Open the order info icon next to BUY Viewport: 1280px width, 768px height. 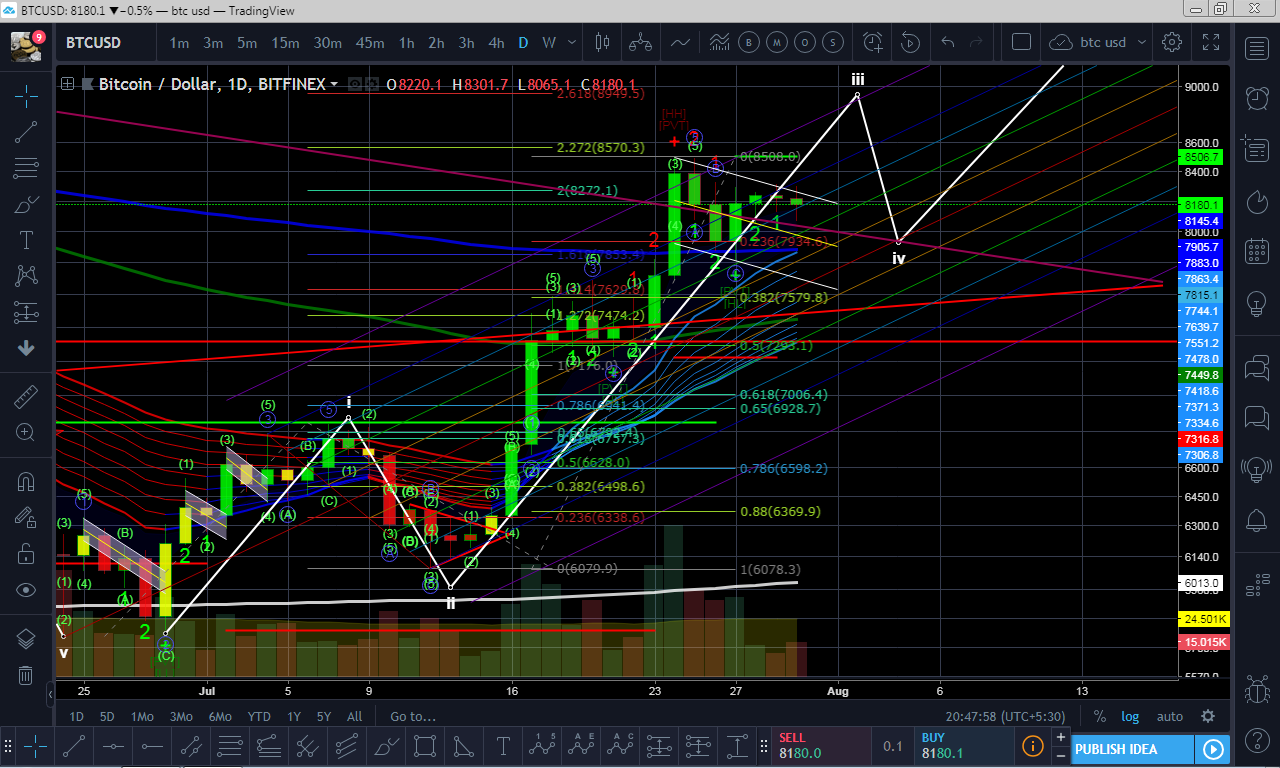pyautogui.click(x=1033, y=746)
